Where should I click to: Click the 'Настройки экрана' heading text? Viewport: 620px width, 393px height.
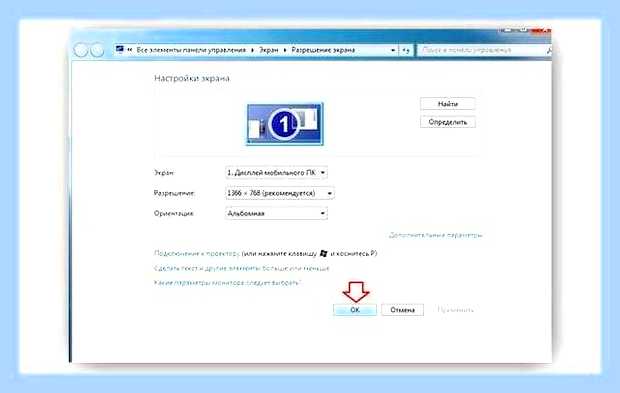pos(192,78)
